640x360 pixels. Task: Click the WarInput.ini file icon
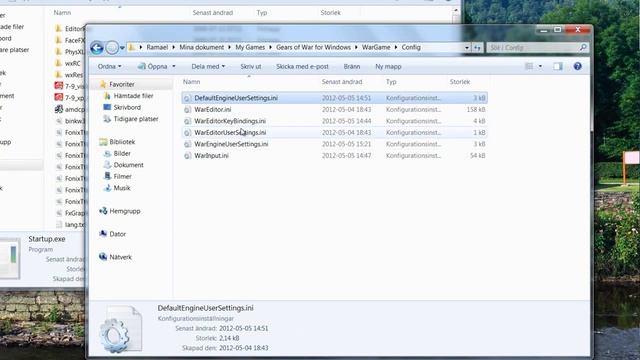pos(187,156)
